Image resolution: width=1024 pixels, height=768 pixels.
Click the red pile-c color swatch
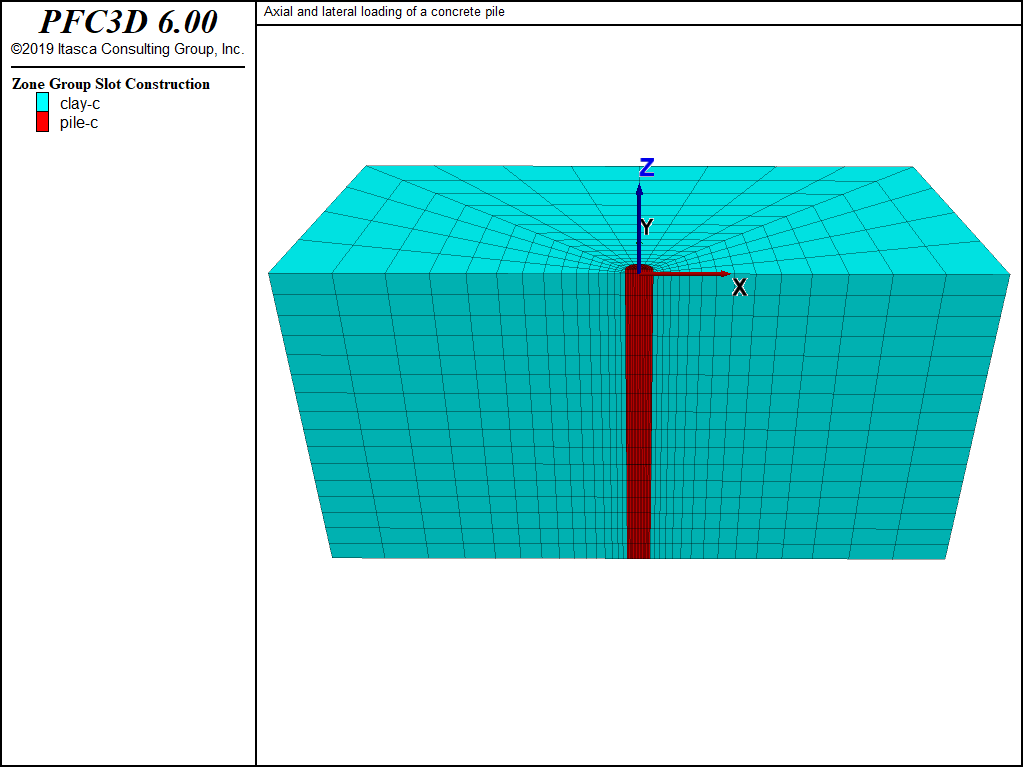[x=42, y=122]
